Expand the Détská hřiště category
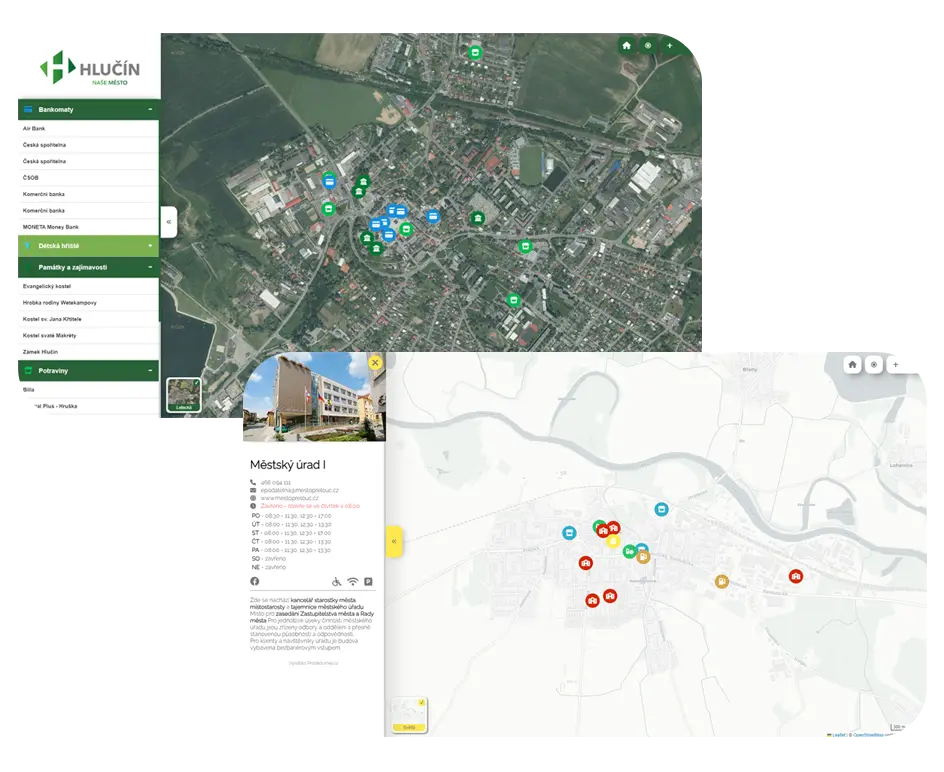Screen dimensions: 944x772 click(152, 245)
